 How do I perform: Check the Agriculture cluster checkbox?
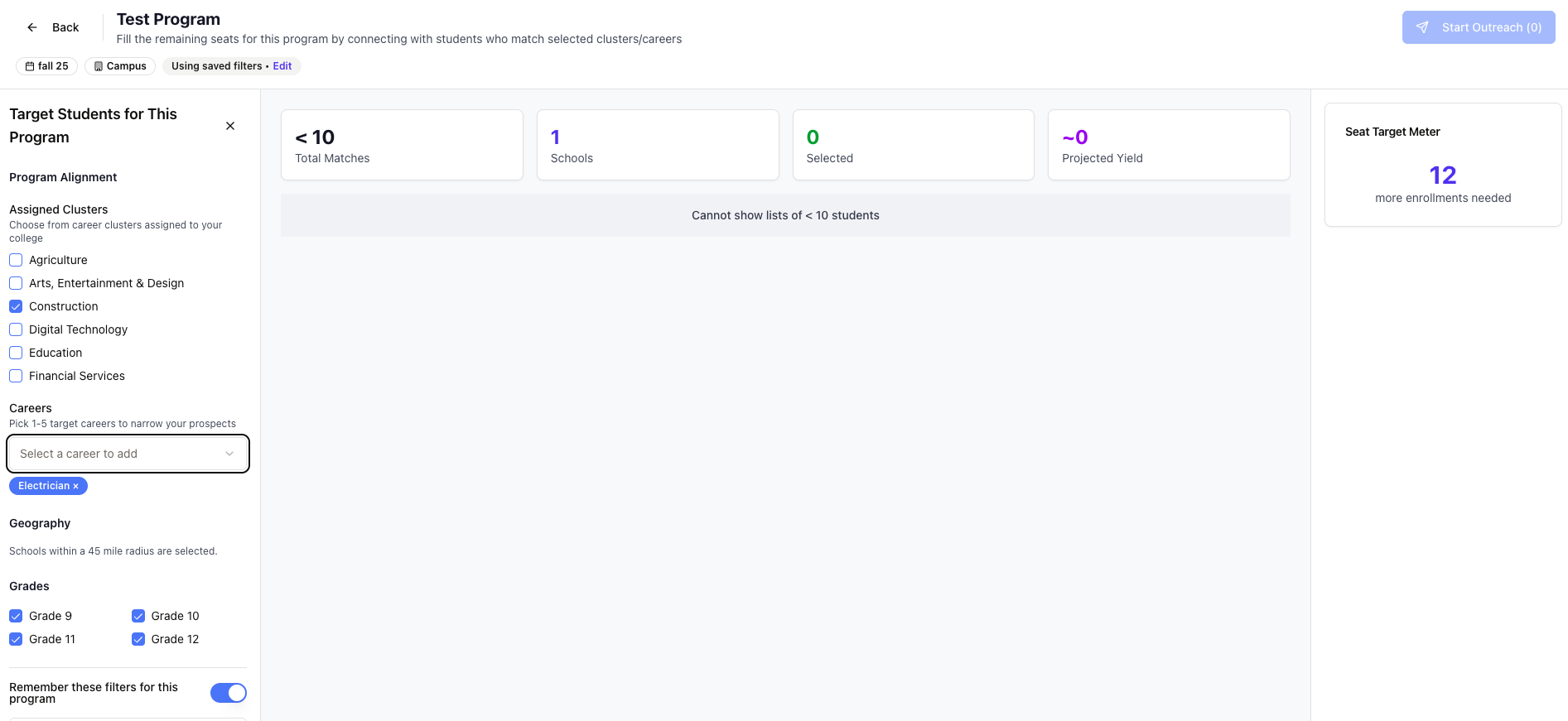(x=16, y=260)
